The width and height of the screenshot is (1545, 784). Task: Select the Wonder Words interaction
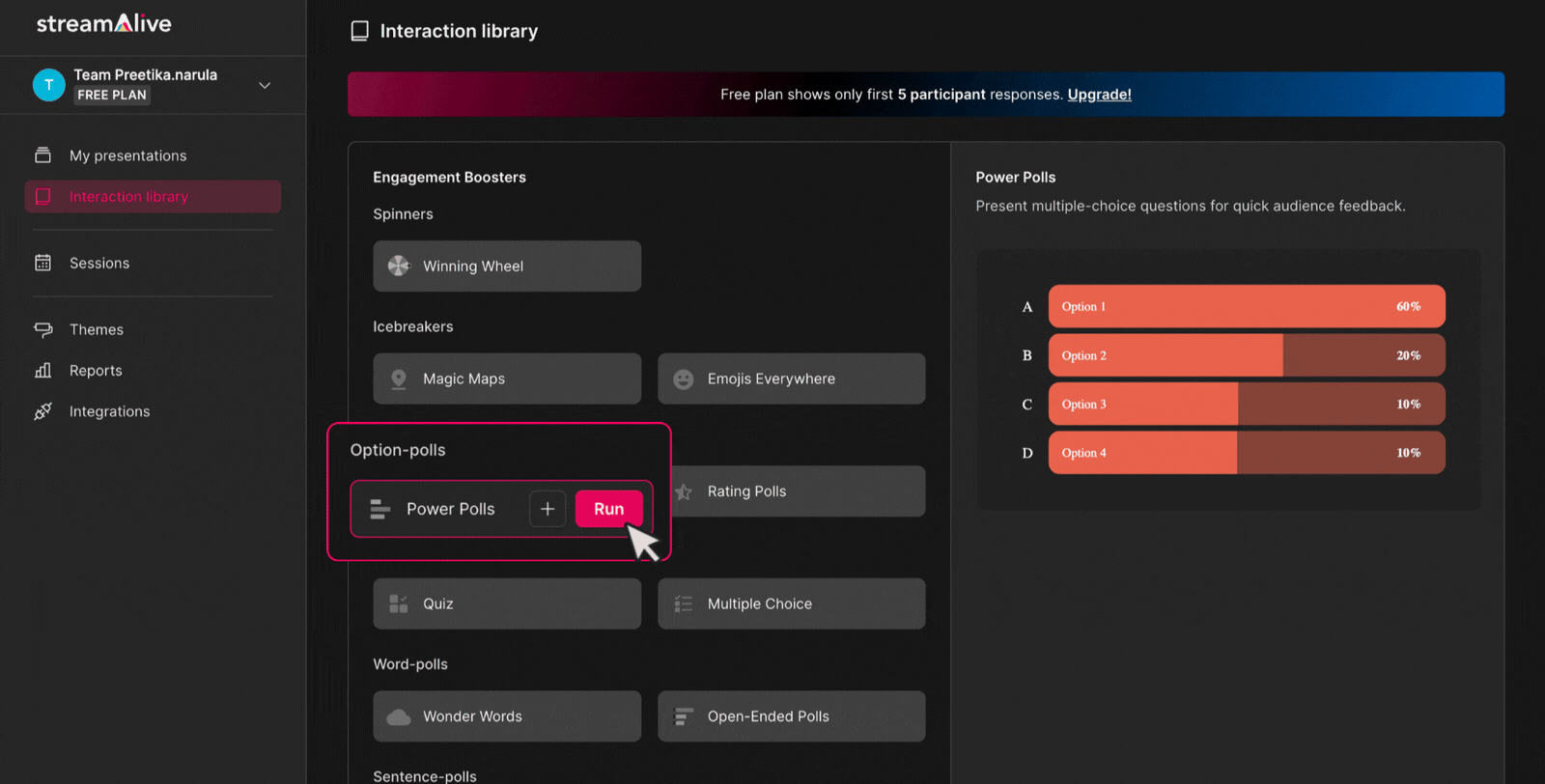(507, 716)
